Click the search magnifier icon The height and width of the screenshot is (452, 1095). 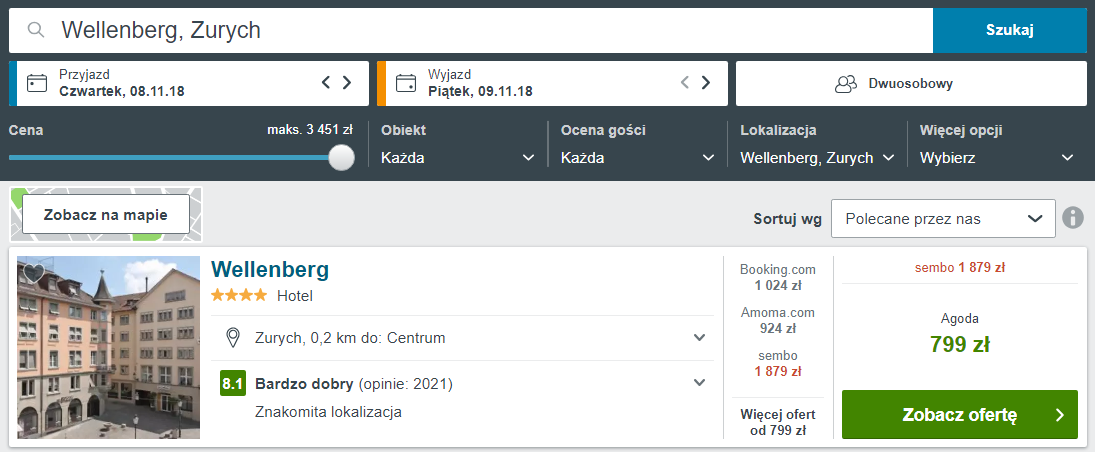point(36,30)
